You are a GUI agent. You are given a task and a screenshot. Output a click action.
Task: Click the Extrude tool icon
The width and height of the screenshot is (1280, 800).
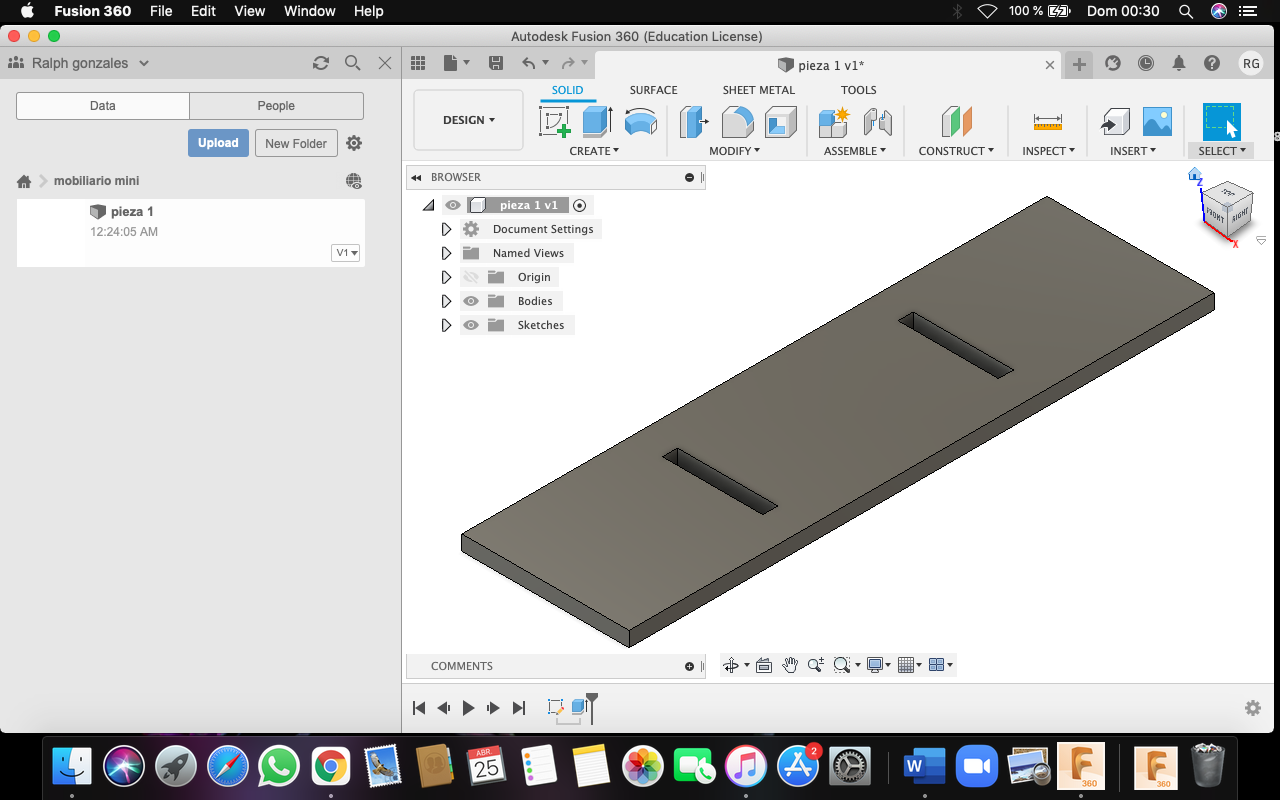(x=597, y=122)
